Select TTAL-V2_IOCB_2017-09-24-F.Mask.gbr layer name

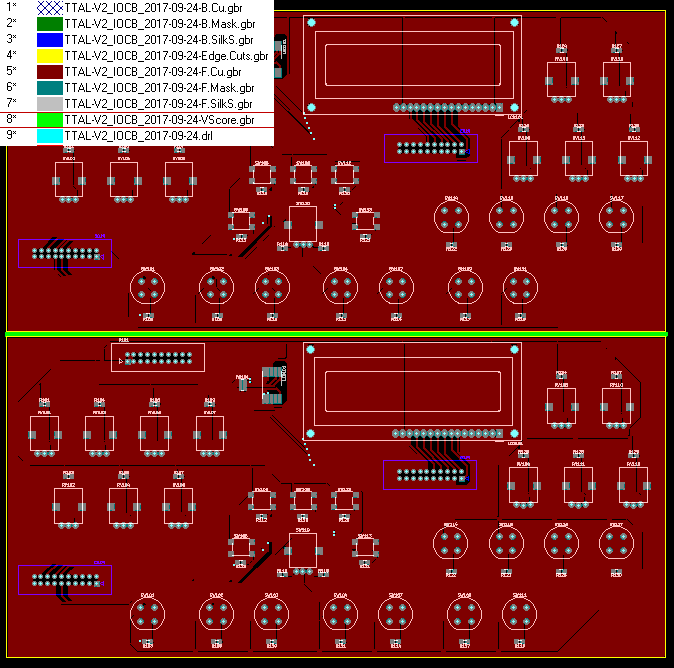(x=159, y=88)
